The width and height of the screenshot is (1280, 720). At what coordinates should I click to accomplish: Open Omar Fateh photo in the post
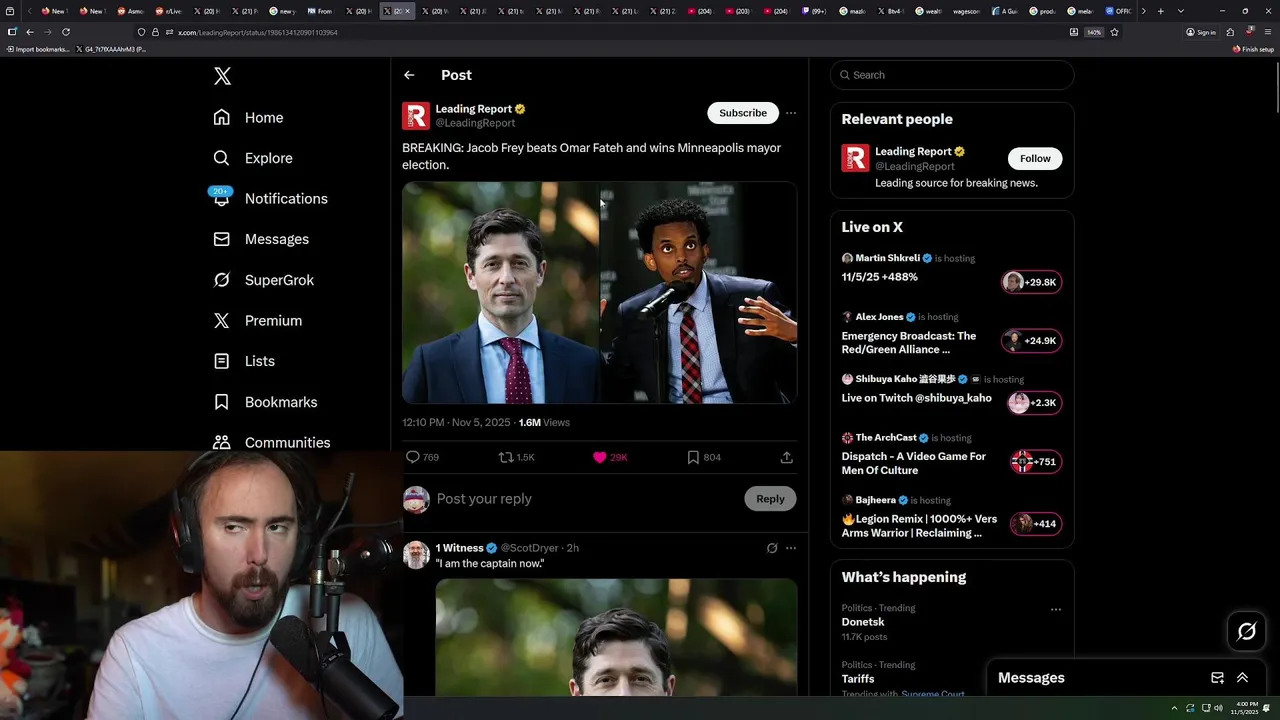[699, 293]
